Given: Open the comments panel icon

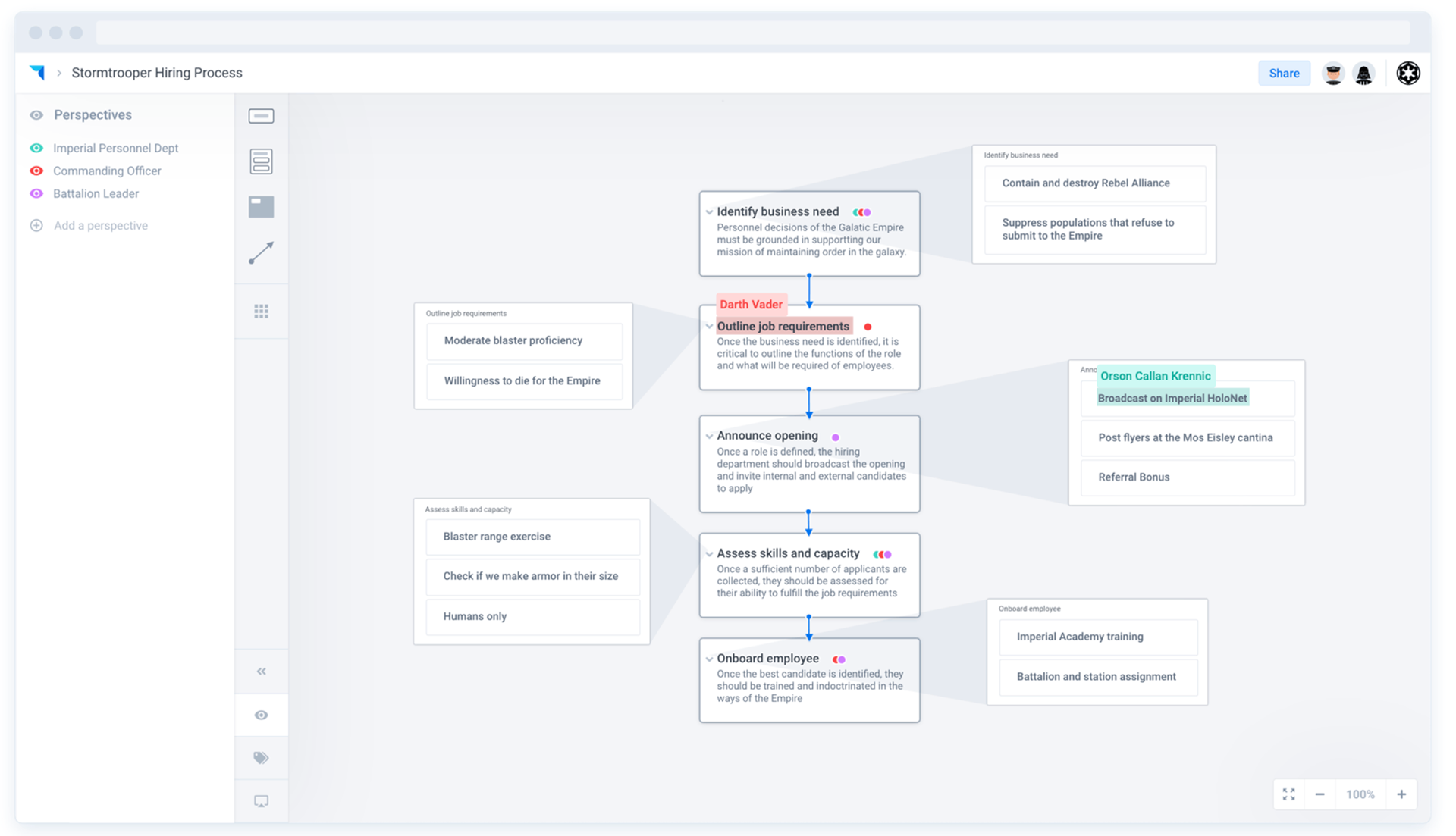Looking at the screenshot, I should pos(261,801).
